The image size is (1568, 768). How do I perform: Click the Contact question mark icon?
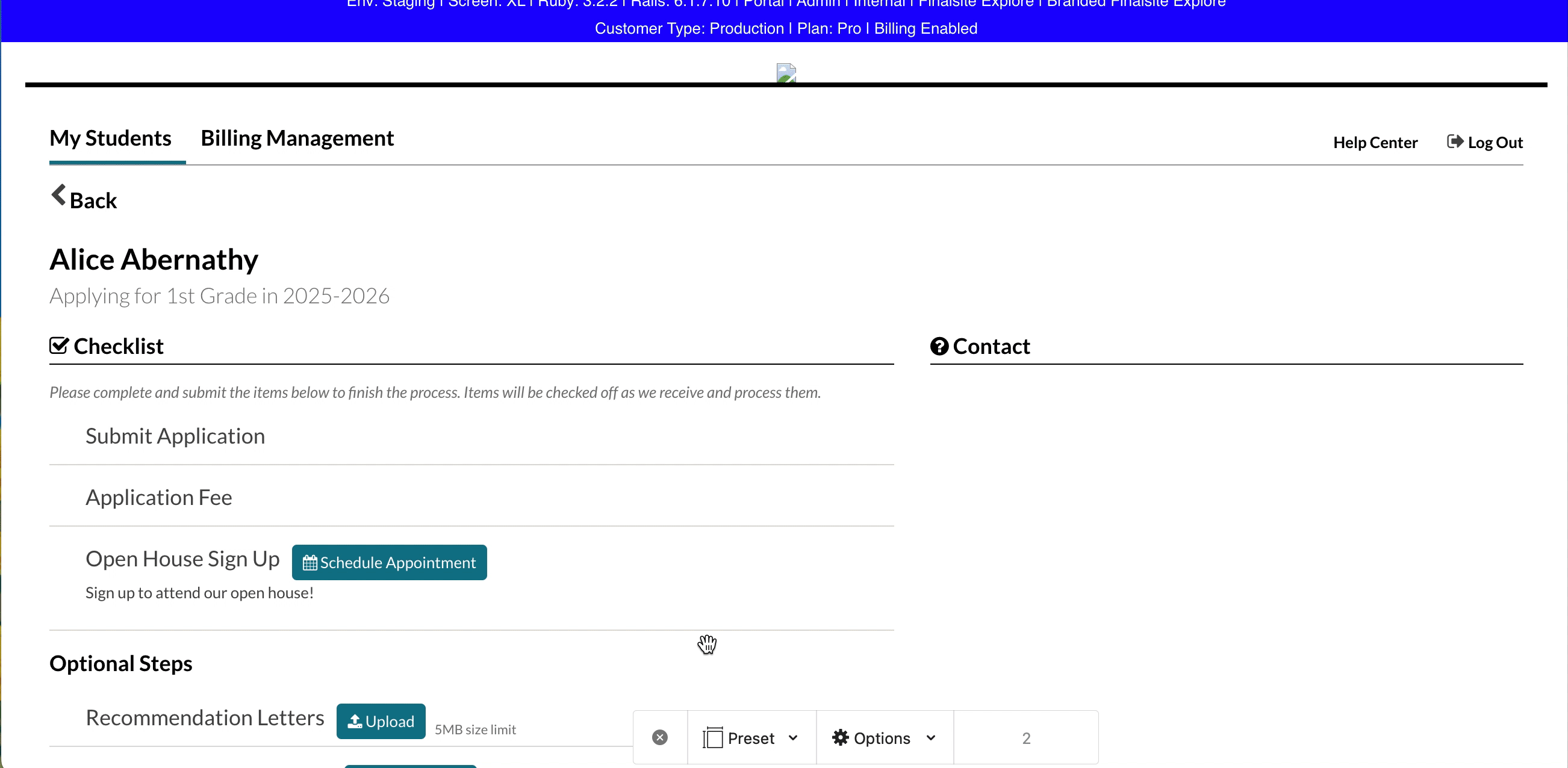(x=939, y=346)
